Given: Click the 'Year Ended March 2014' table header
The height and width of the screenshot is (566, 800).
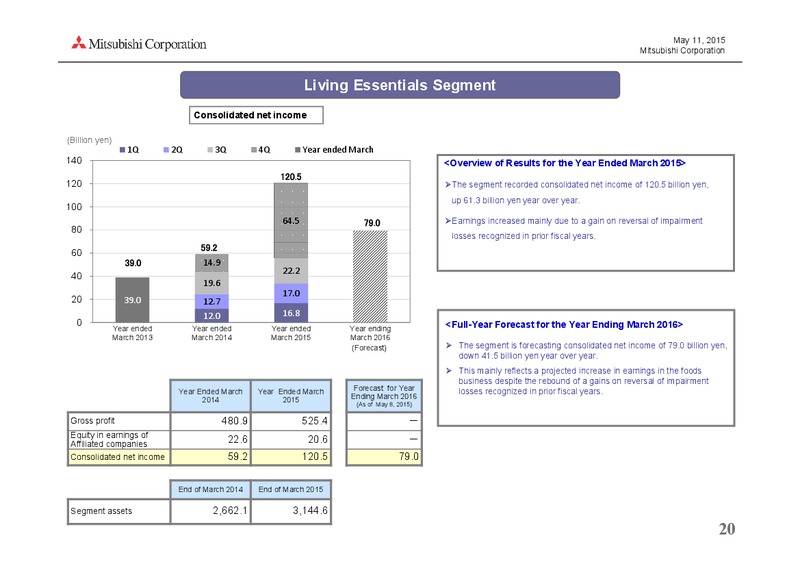Looking at the screenshot, I should click(210, 396).
